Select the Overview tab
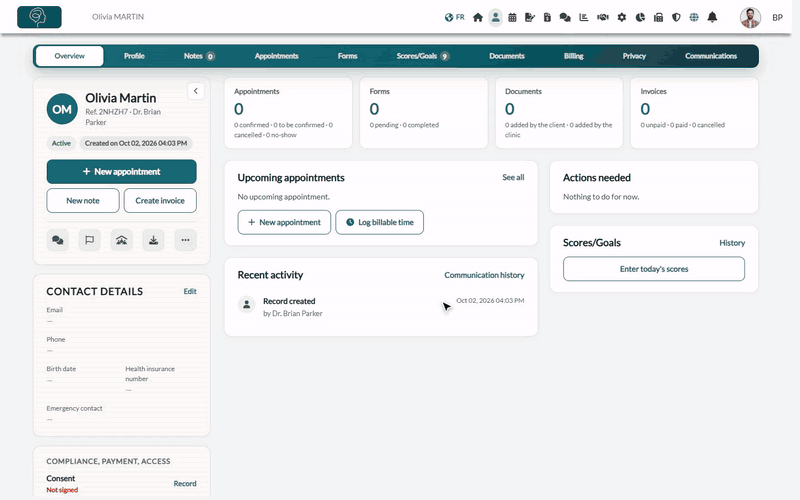 click(x=70, y=56)
